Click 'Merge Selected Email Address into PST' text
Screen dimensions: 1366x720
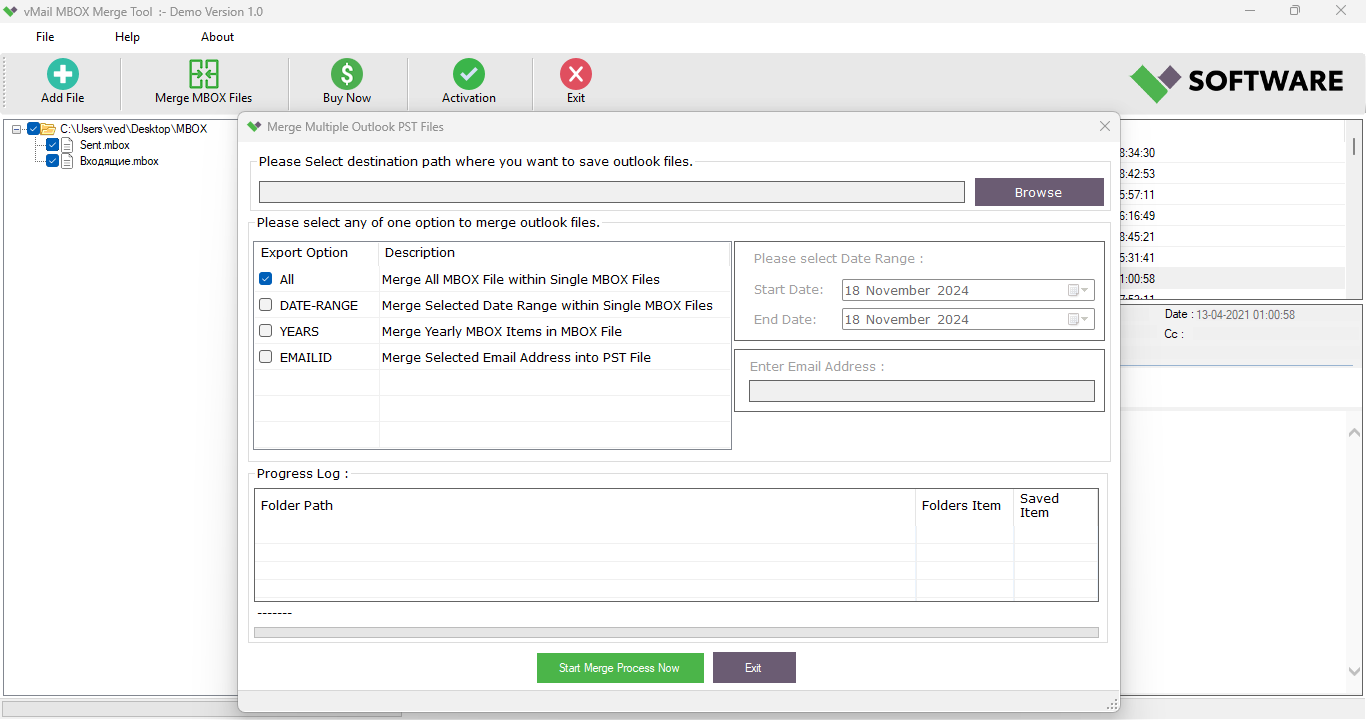click(516, 357)
